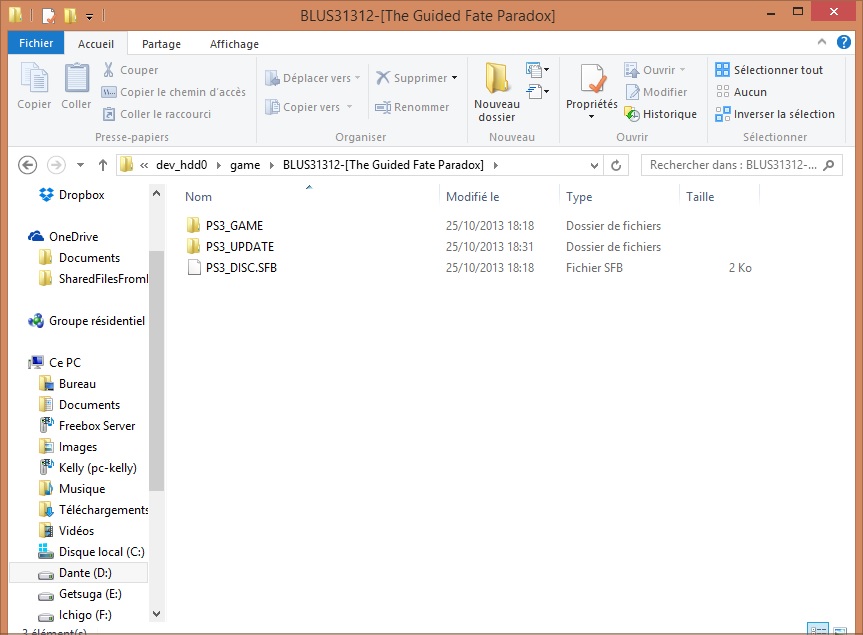The width and height of the screenshot is (863, 635).
Task: Open the Fichier menu tab
Action: pos(36,43)
